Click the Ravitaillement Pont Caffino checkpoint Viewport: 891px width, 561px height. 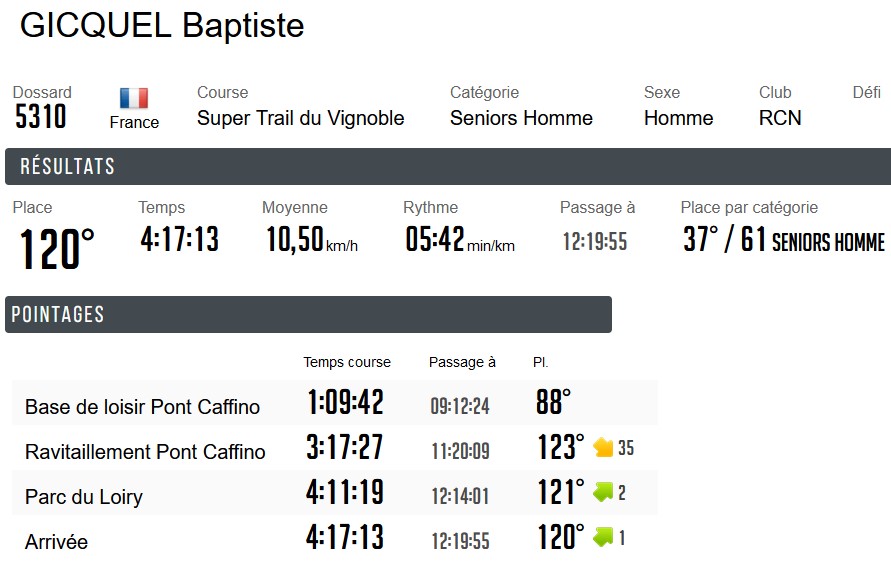(145, 452)
